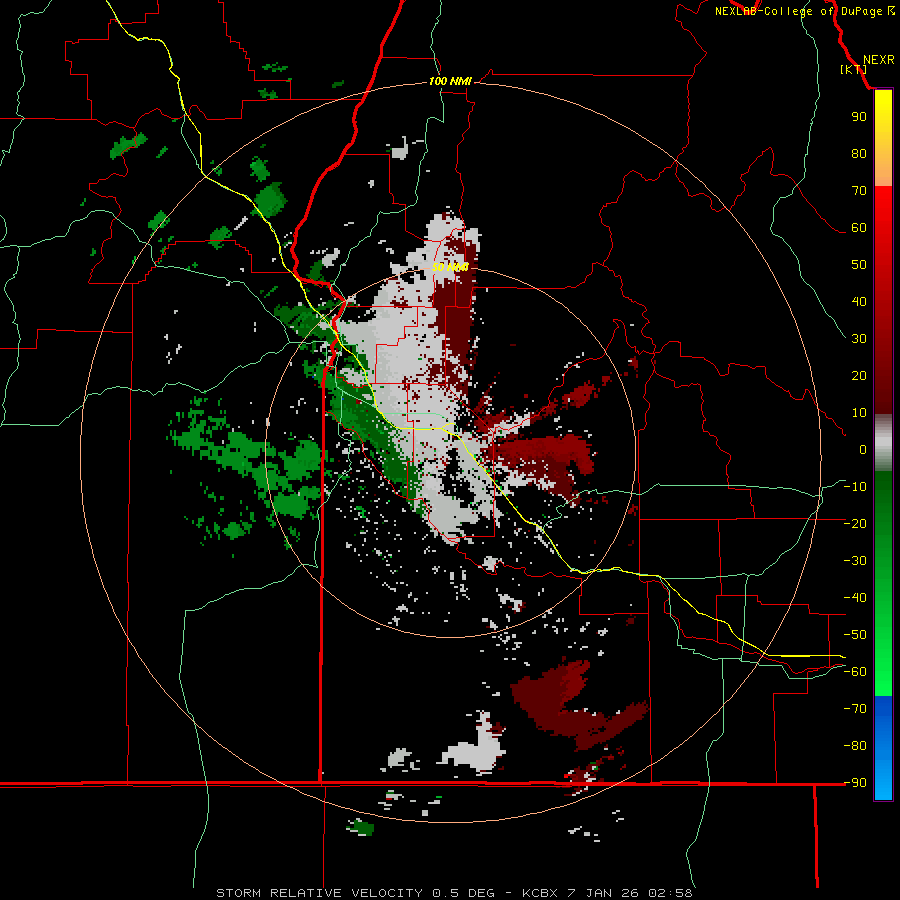The width and height of the screenshot is (900, 900).
Task: Click the 02:58 timestamp in the caption
Action: point(670,893)
